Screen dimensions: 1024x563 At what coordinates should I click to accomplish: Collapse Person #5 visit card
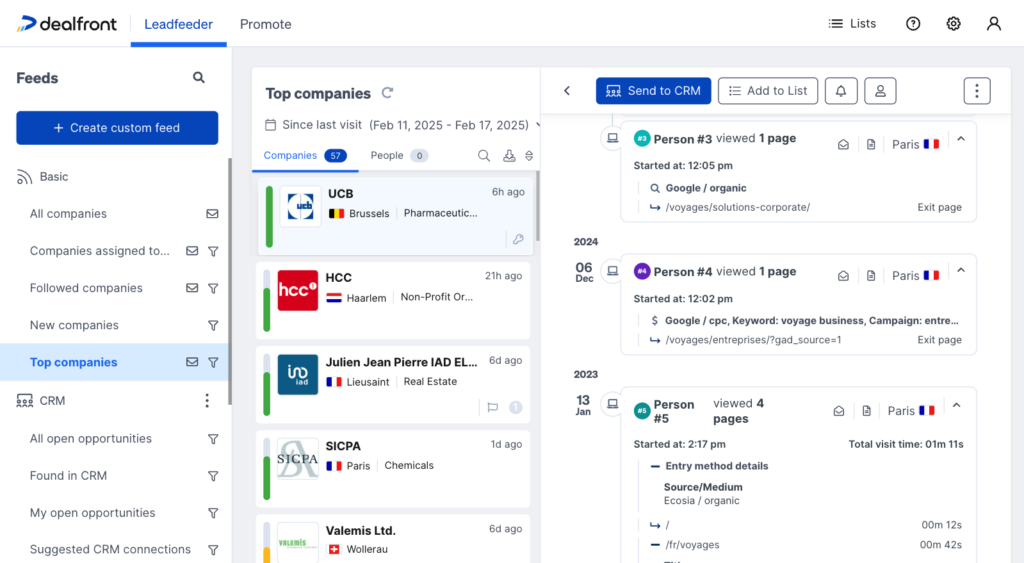(x=956, y=405)
